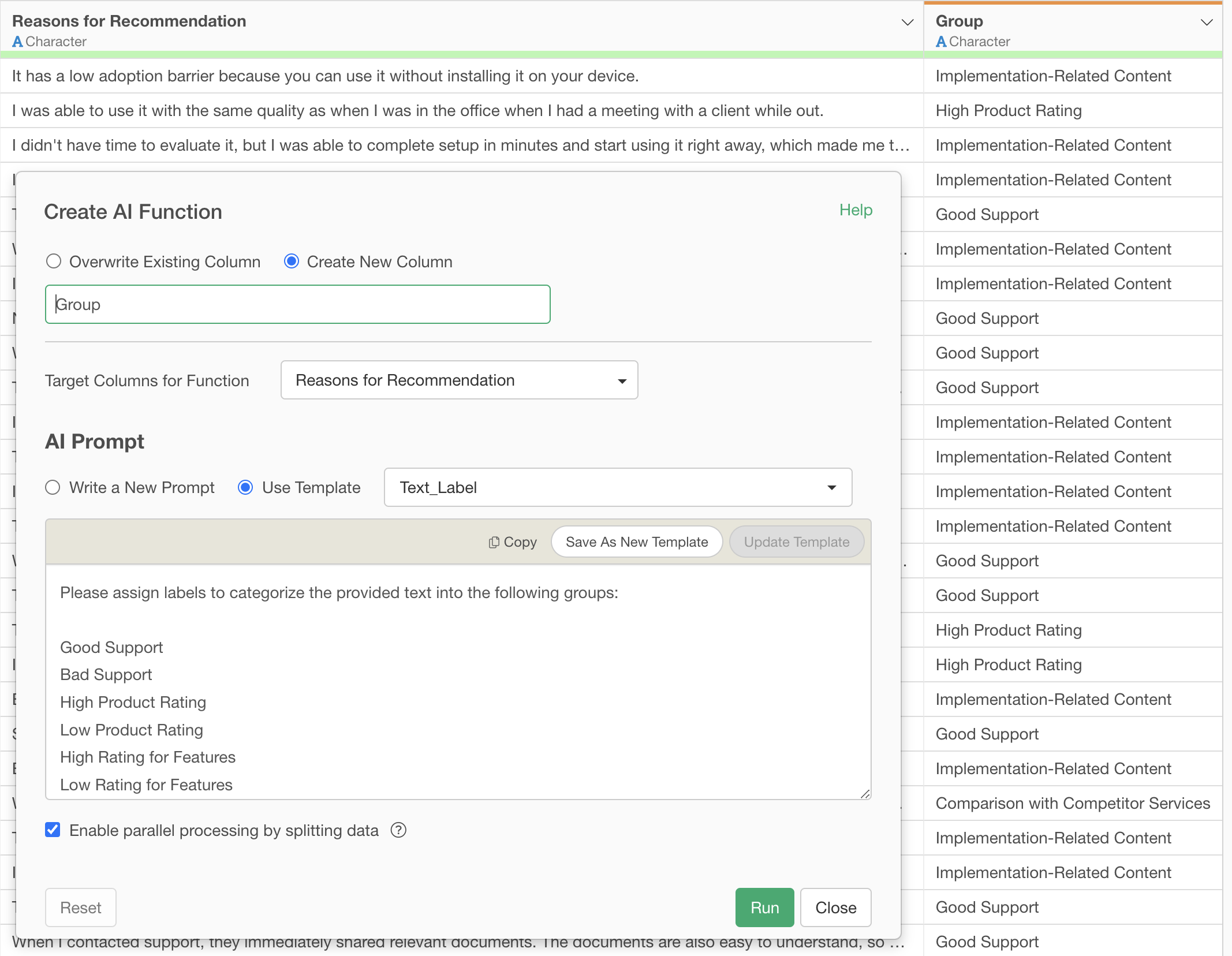1232x956 pixels.
Task: Select Overwrite Existing Column radio option
Action: [54, 262]
